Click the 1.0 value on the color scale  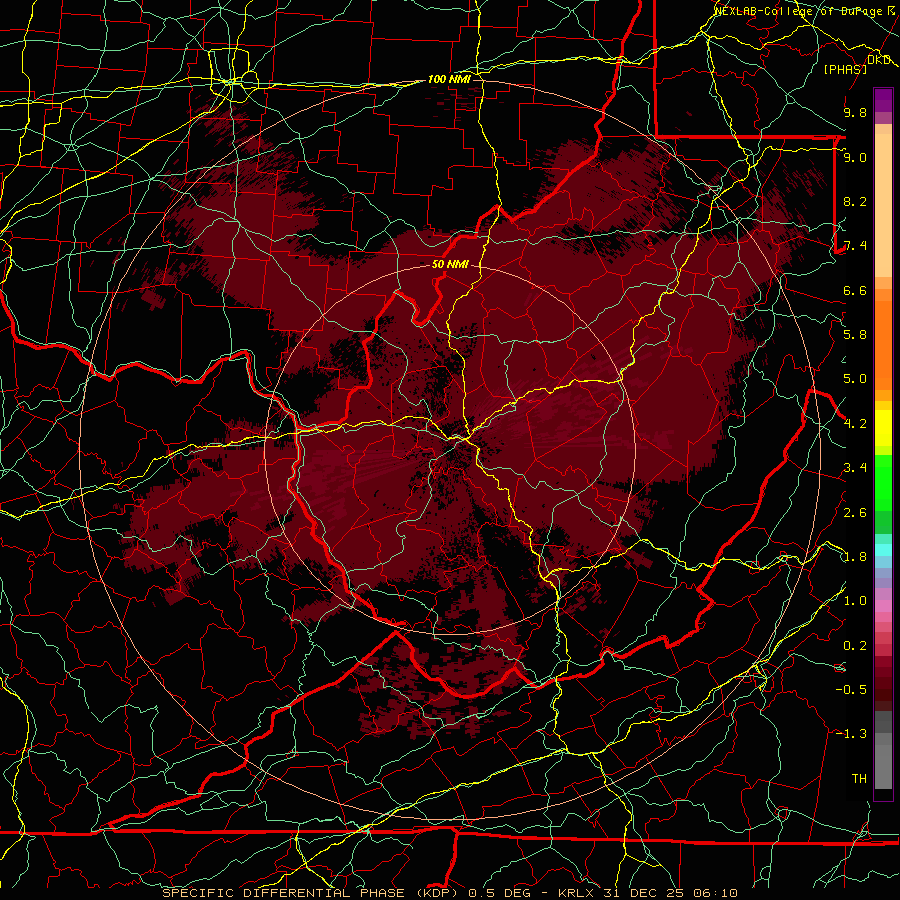tap(855, 601)
